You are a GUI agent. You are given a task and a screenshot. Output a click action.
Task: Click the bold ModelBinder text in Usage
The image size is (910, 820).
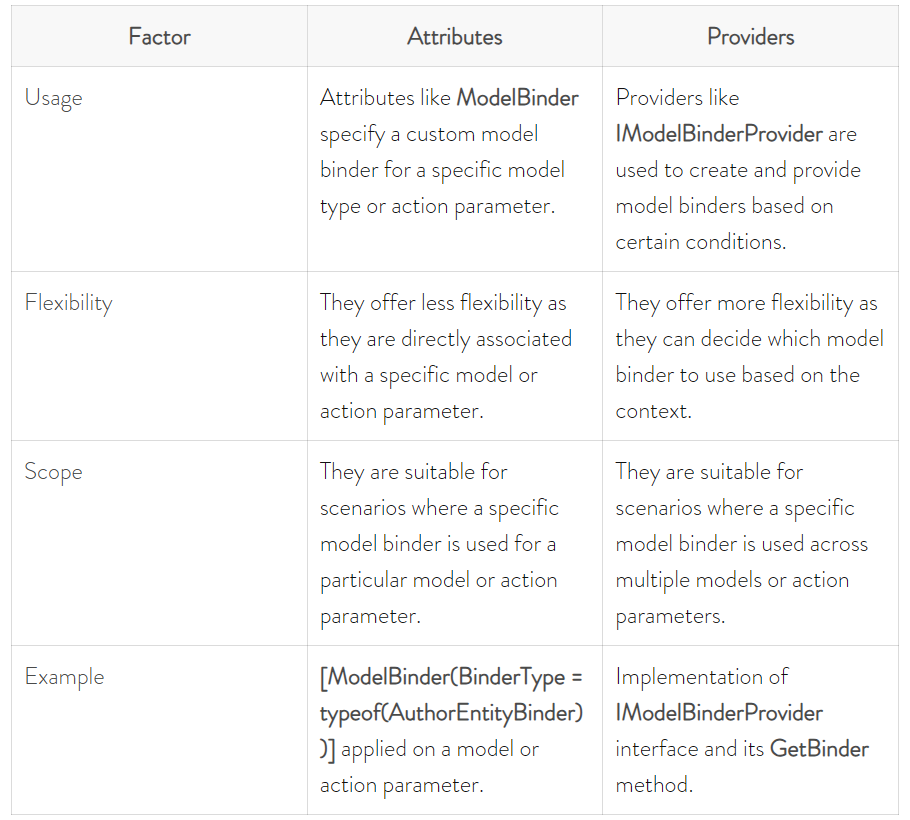click(x=518, y=97)
